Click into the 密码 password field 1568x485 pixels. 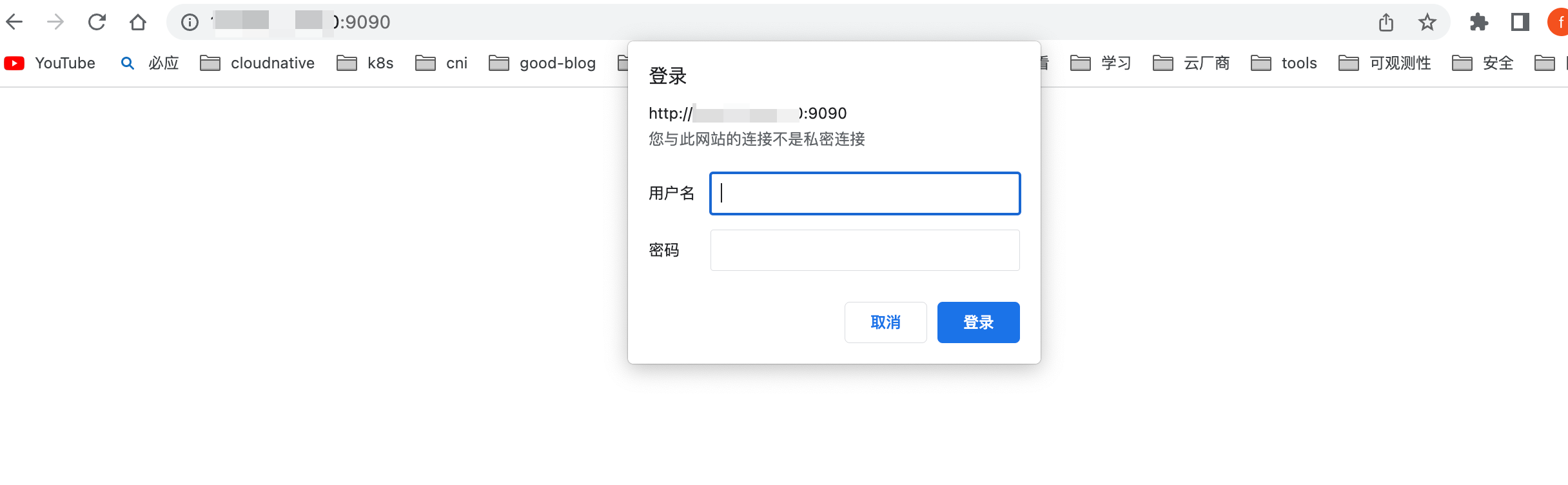click(x=865, y=250)
